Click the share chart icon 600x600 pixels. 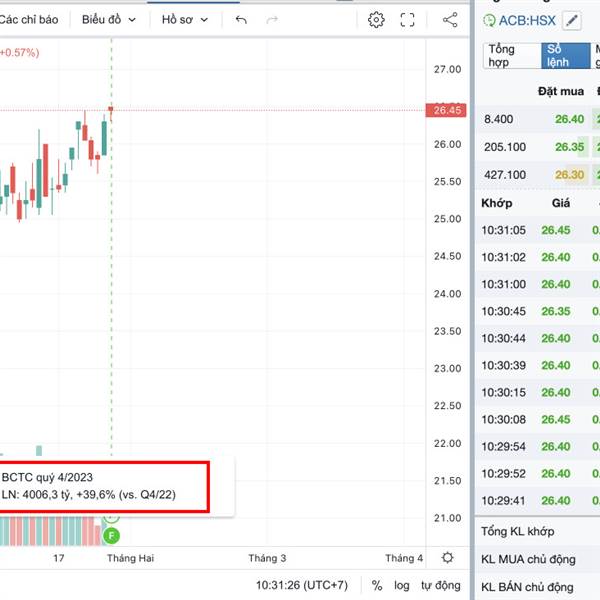(x=450, y=20)
